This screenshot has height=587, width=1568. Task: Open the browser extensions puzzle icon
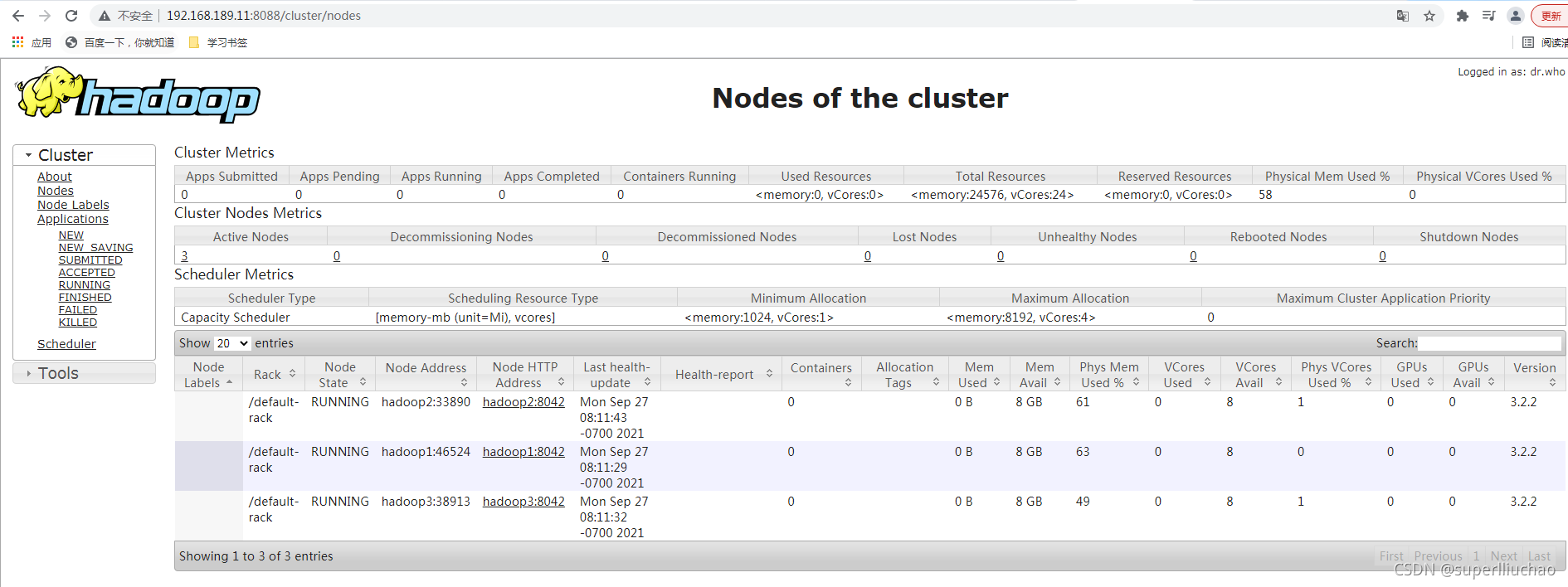coord(1462,16)
